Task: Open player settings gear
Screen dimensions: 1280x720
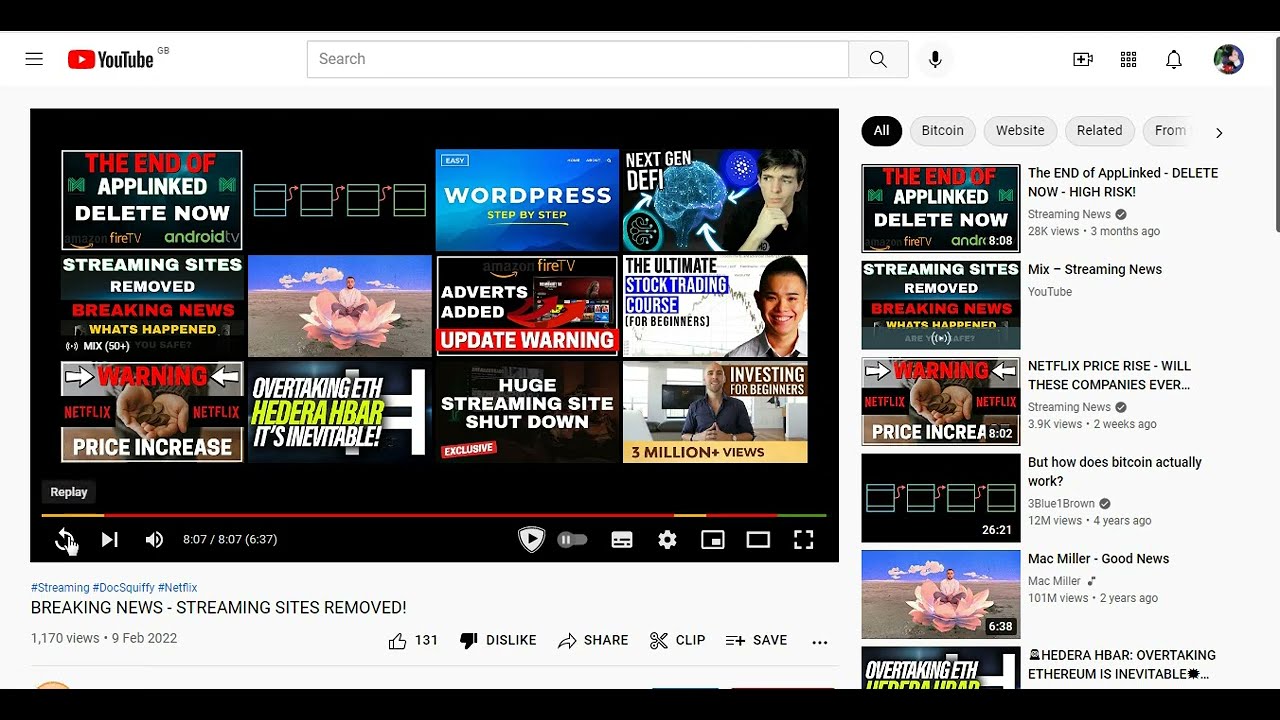Action: tap(667, 540)
